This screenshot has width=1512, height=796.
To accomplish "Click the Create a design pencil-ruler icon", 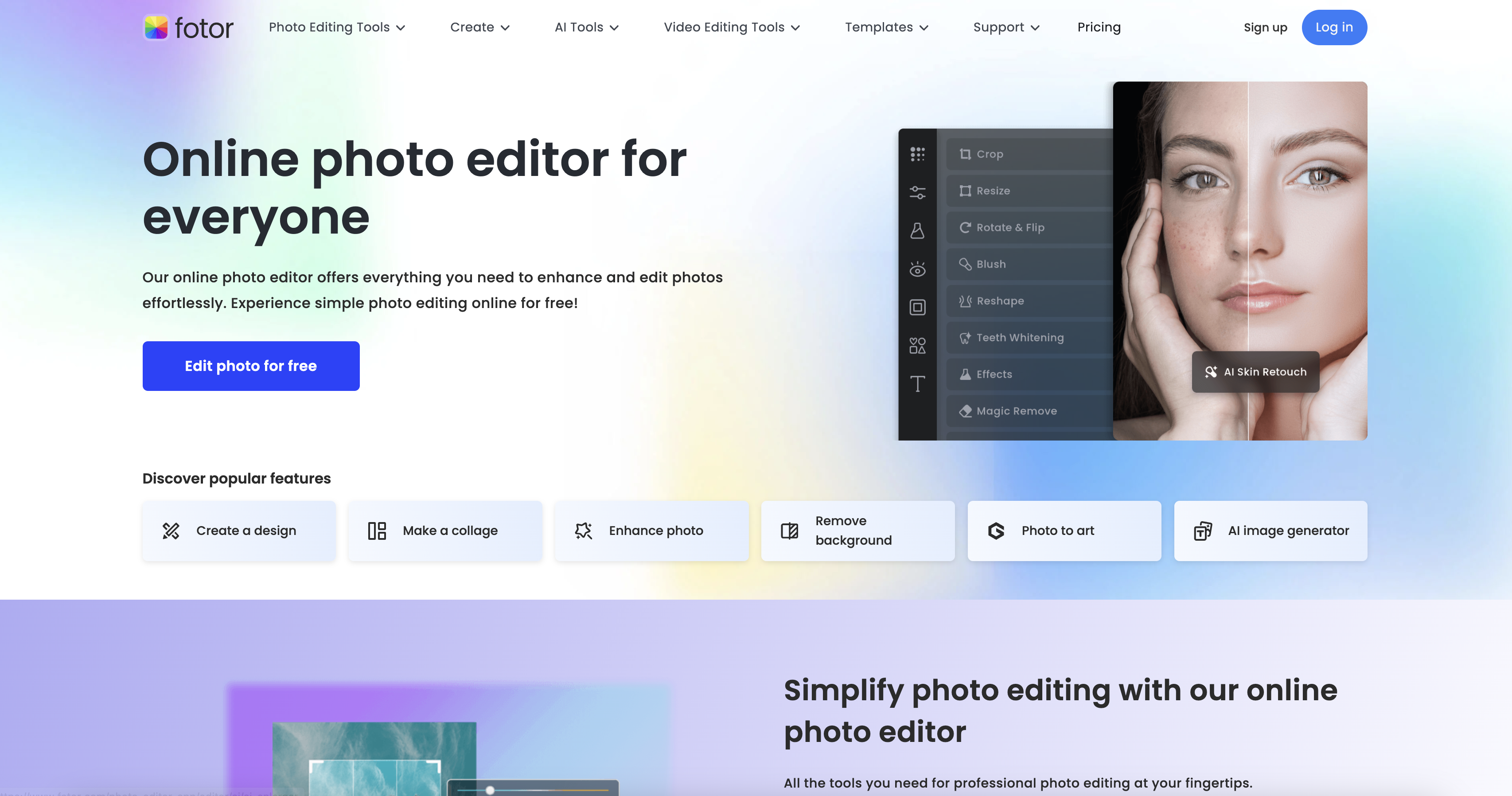I will coord(171,531).
